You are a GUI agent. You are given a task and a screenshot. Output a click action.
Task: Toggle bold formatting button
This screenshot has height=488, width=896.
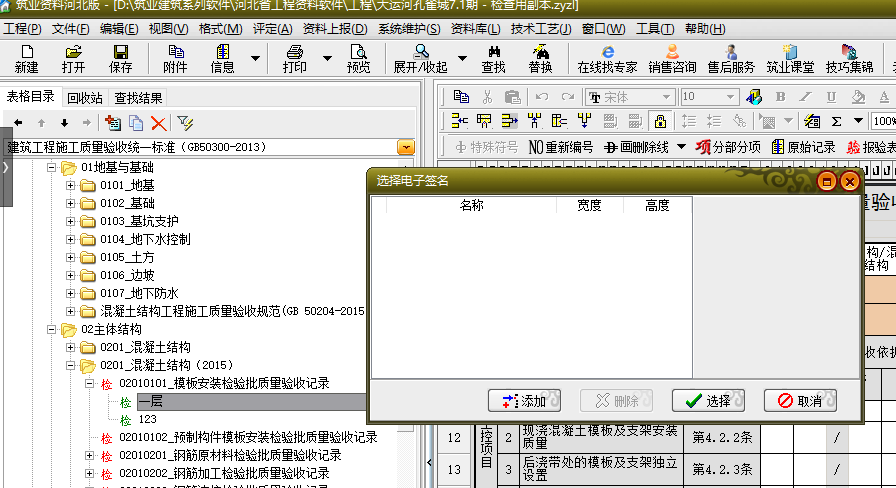[781, 97]
